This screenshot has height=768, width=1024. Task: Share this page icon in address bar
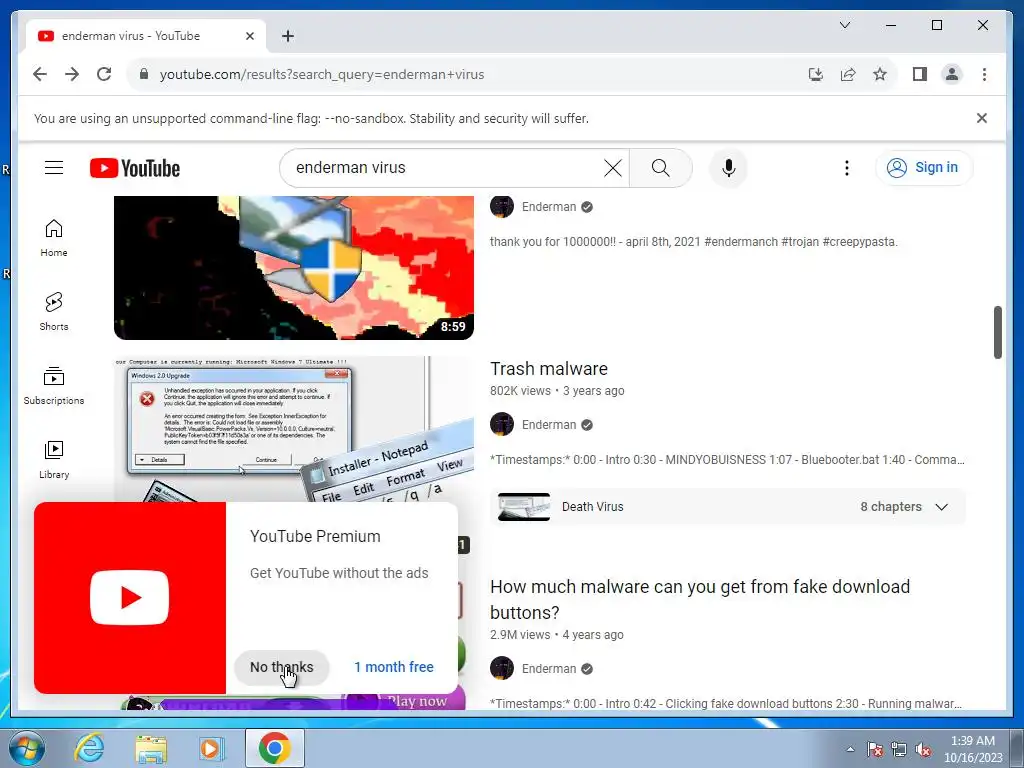pos(848,74)
